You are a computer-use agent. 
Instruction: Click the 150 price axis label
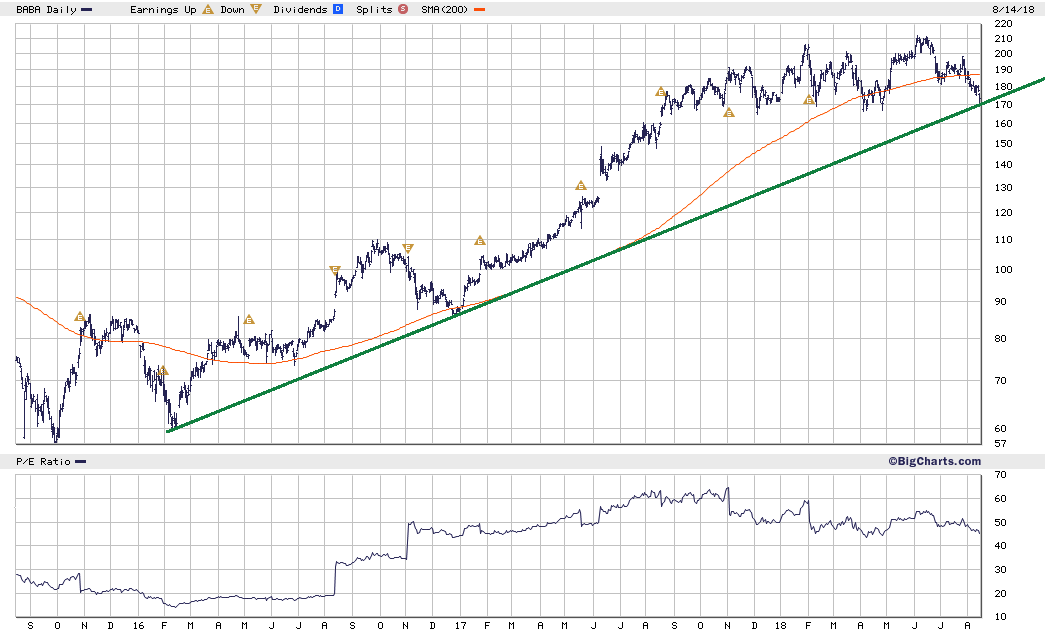pos(1003,143)
